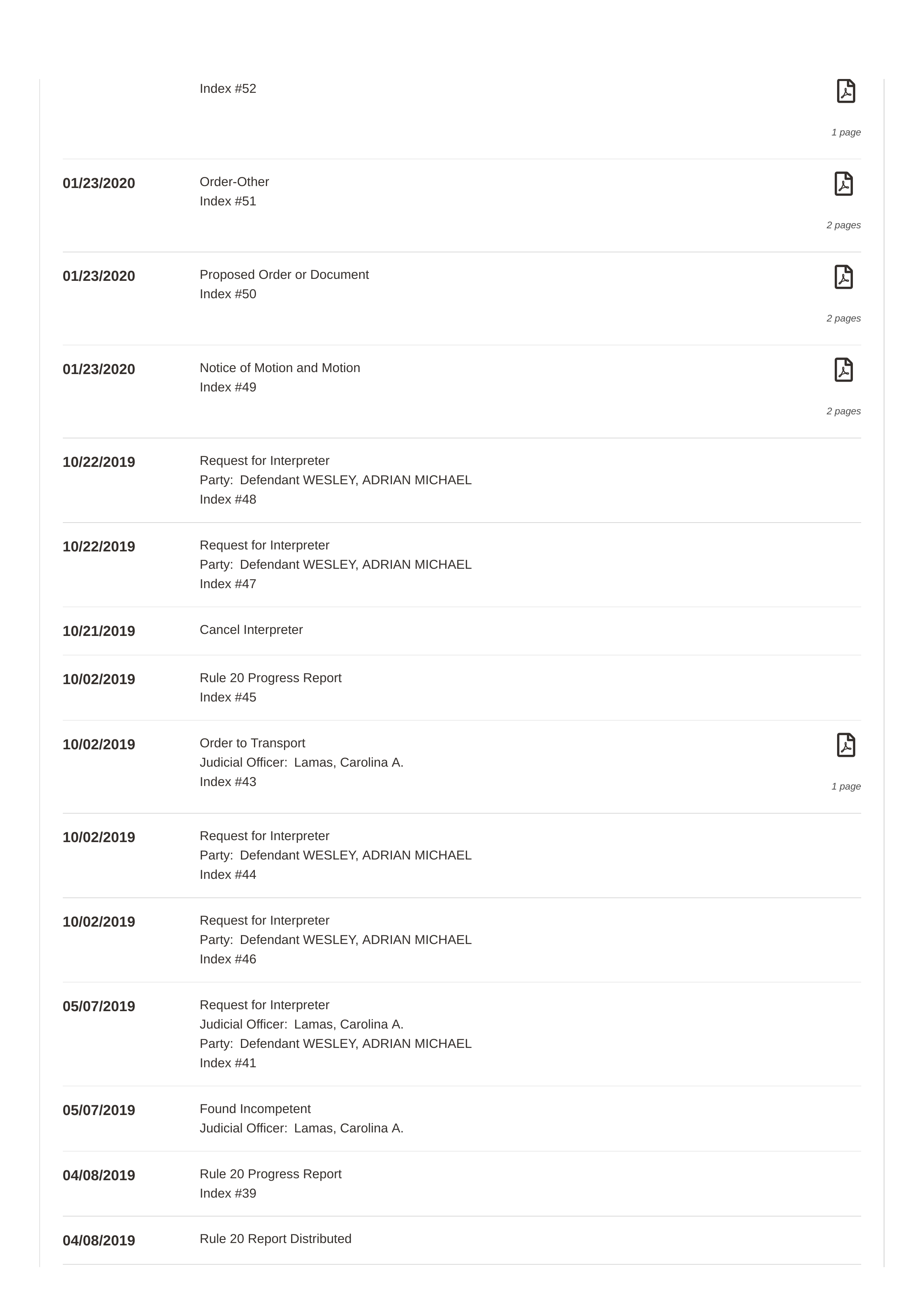Select the Request for Interpreter Index #47 entry
Screen dimensions: 924x1307
462,565
